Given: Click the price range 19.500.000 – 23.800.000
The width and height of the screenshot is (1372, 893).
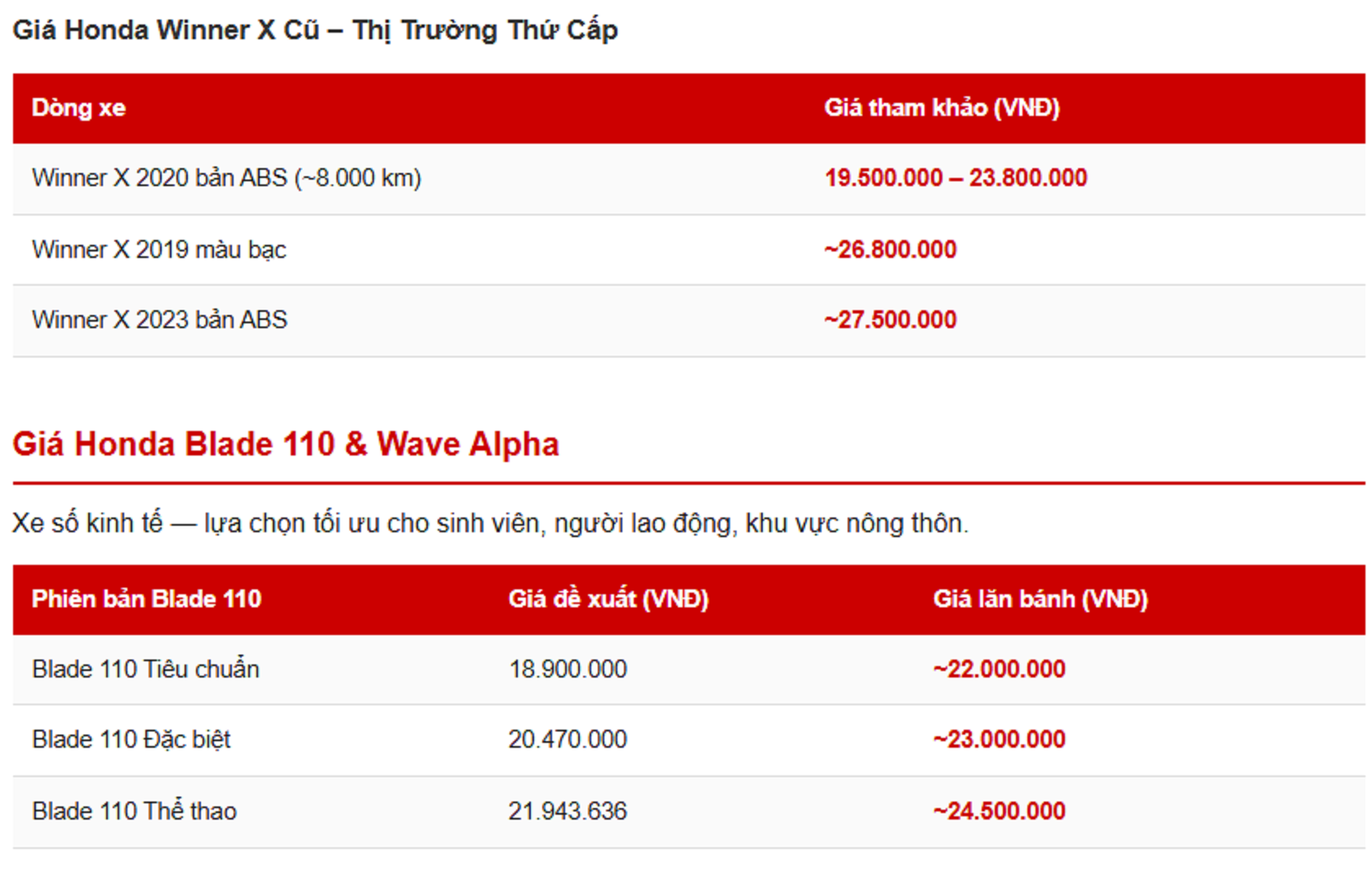Looking at the screenshot, I should coord(955,178).
